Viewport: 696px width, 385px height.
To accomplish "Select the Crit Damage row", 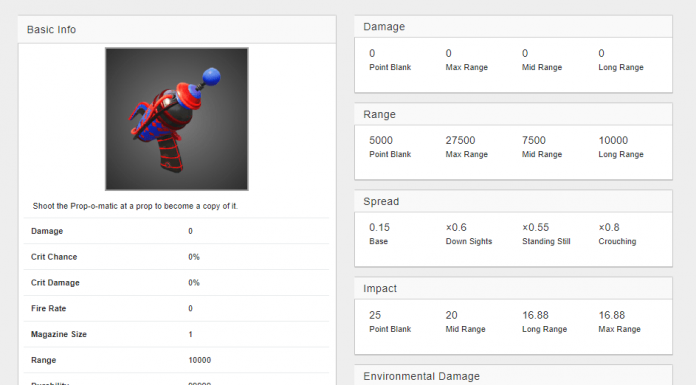I will [176, 282].
